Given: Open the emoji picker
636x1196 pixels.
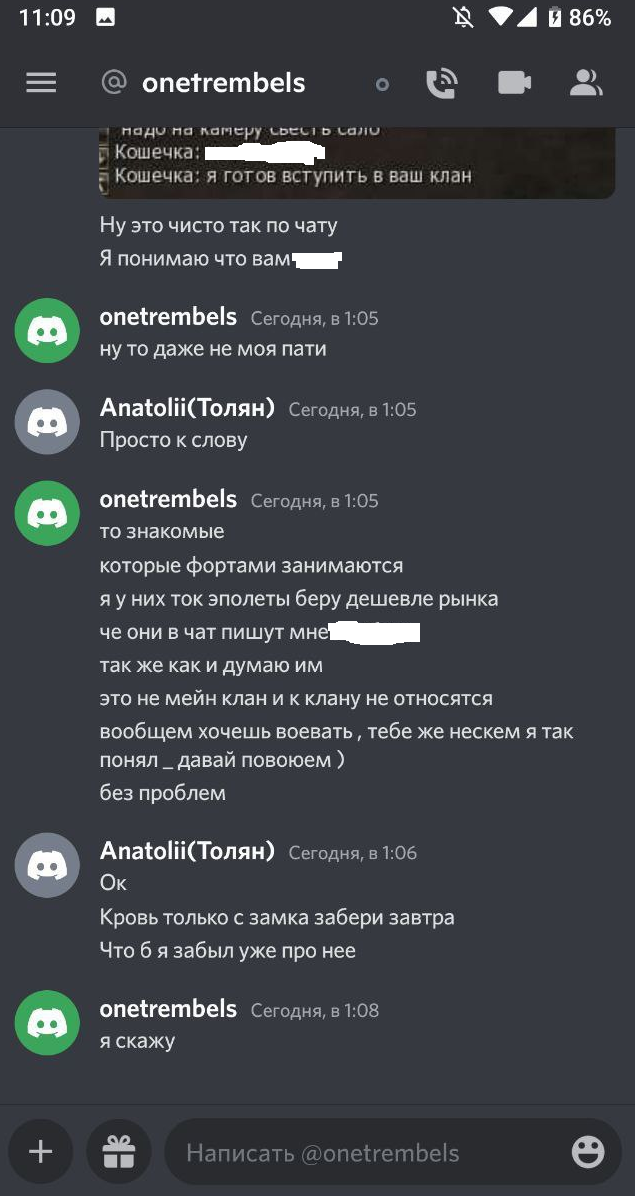Looking at the screenshot, I should pos(587,1152).
